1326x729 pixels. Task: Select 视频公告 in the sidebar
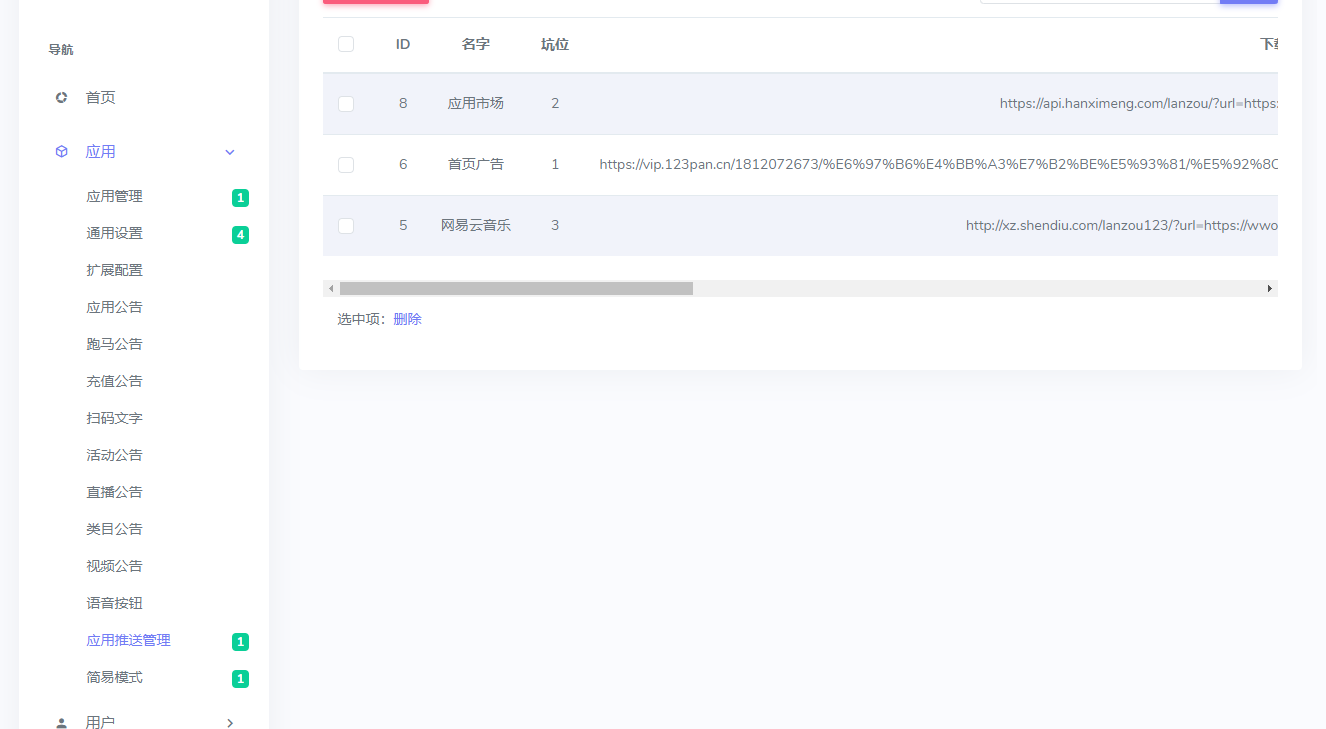tap(115, 565)
